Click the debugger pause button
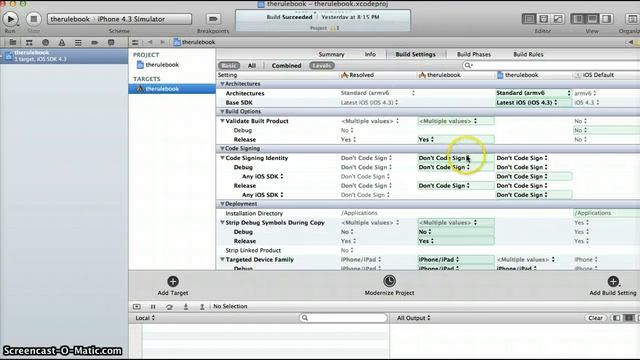Viewport: 640px width, 360px height. click(x=153, y=307)
